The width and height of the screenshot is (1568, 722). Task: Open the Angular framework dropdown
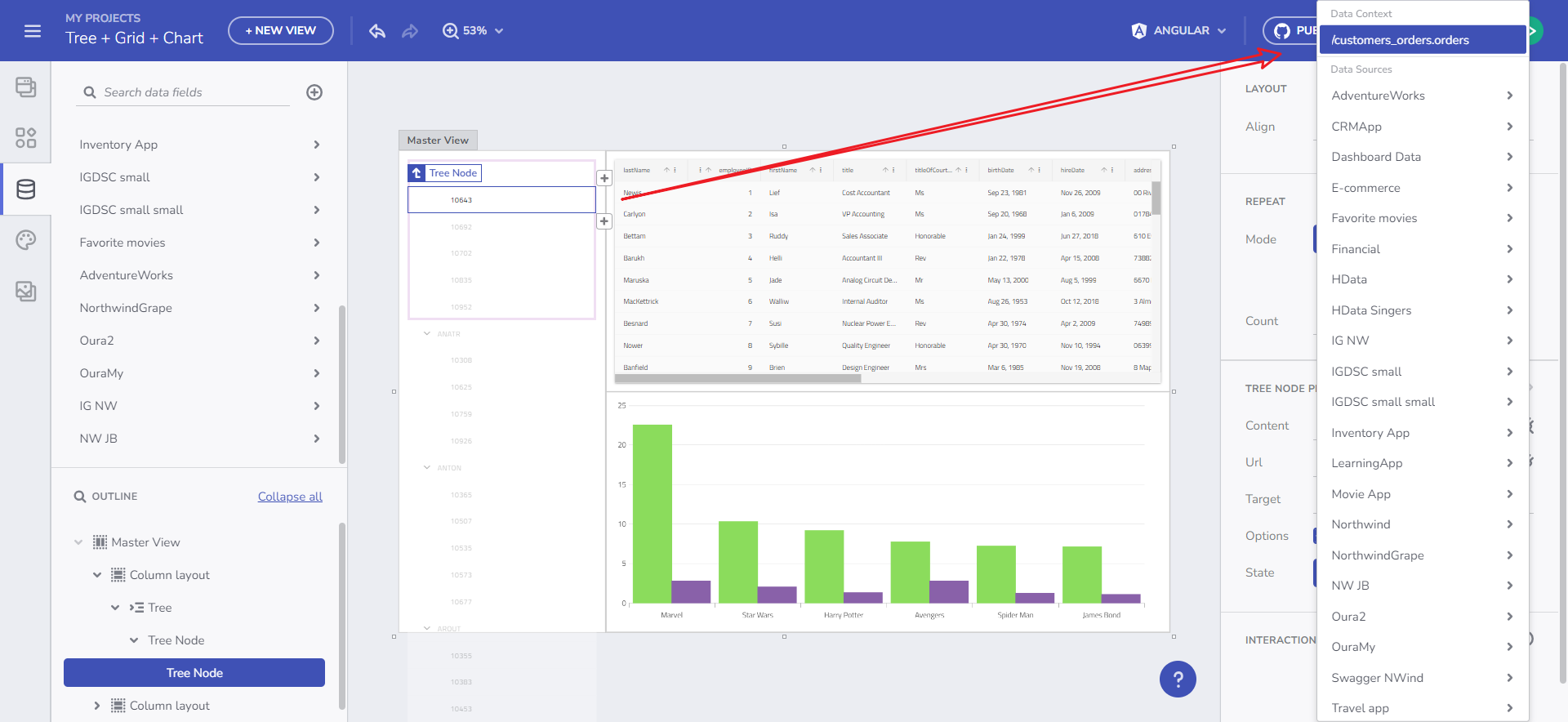click(x=1179, y=31)
